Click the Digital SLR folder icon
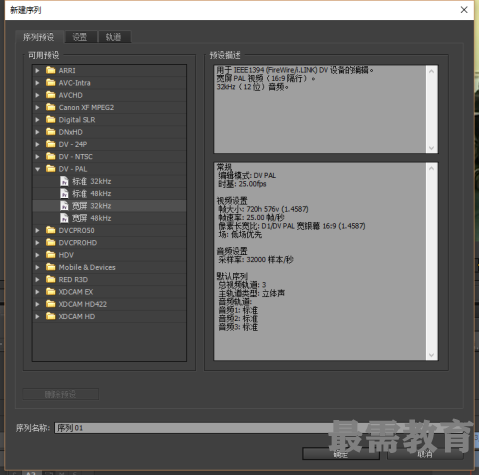480x476 pixels. pos(51,120)
